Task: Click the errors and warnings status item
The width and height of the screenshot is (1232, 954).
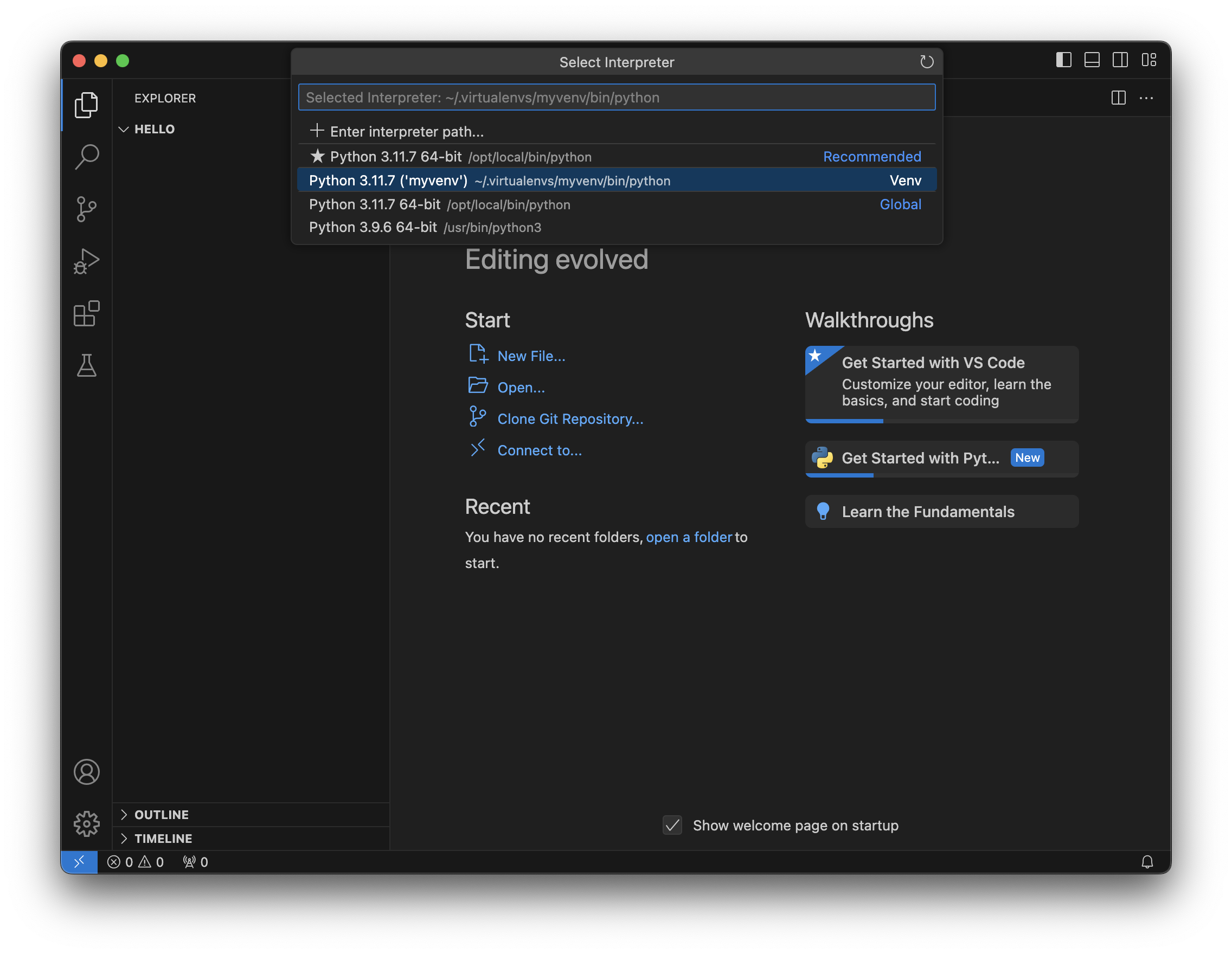Action: point(136,862)
